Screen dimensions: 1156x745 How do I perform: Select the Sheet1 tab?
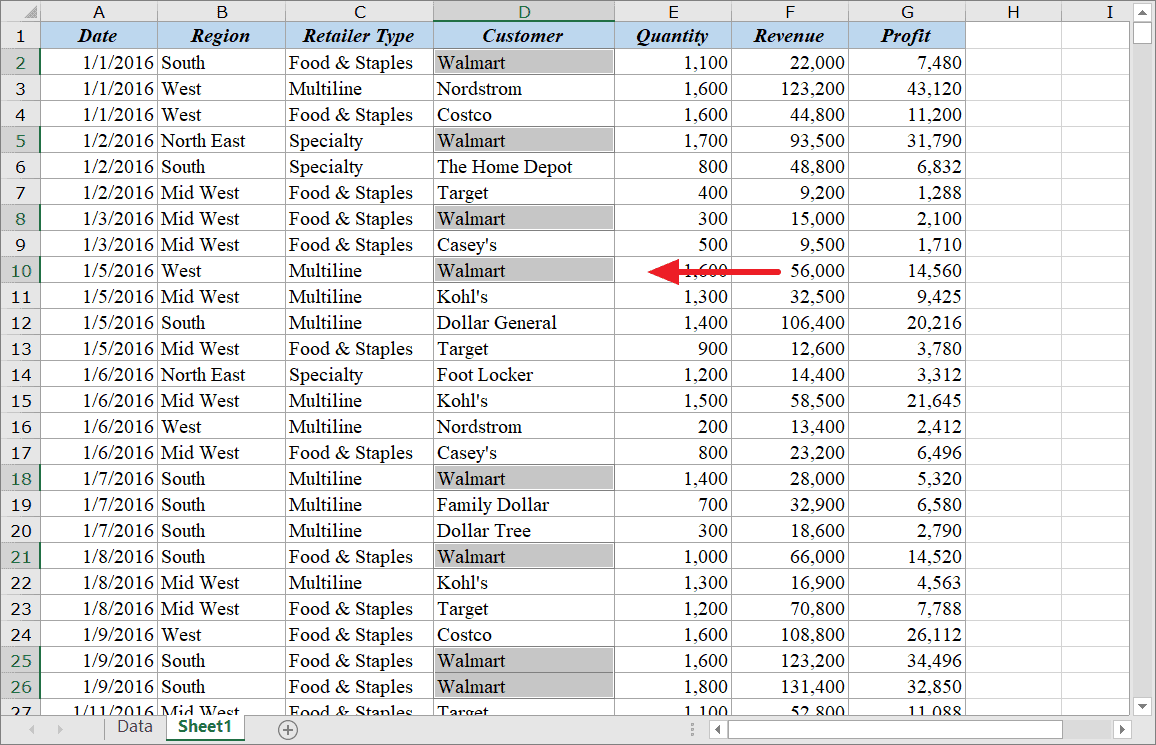204,728
